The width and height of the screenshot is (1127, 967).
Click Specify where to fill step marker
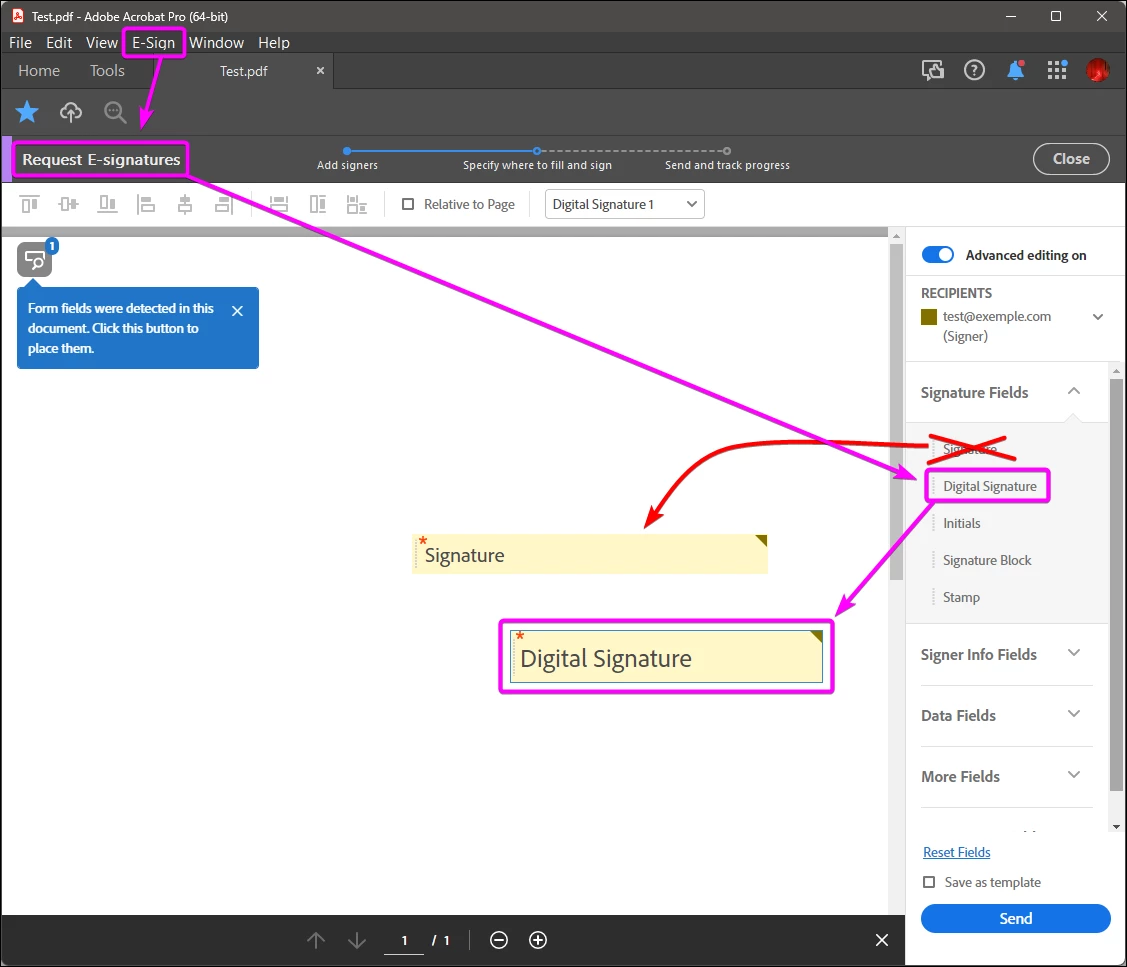pyautogui.click(x=537, y=151)
